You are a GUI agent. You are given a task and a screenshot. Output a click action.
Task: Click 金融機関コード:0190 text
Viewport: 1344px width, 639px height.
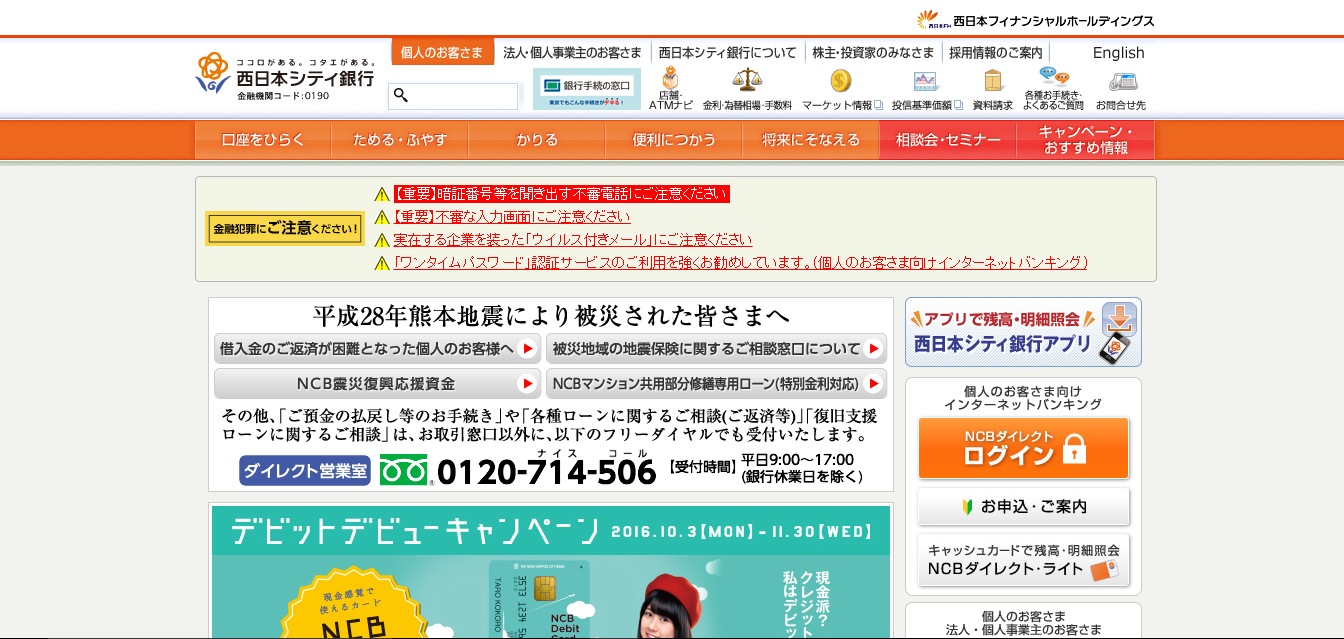[283, 96]
